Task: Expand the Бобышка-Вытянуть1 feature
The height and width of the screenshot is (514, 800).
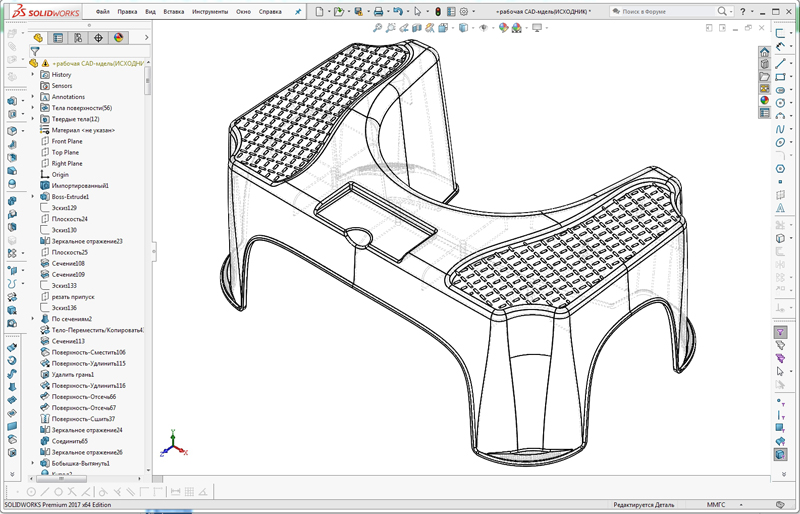Action: tap(33, 463)
